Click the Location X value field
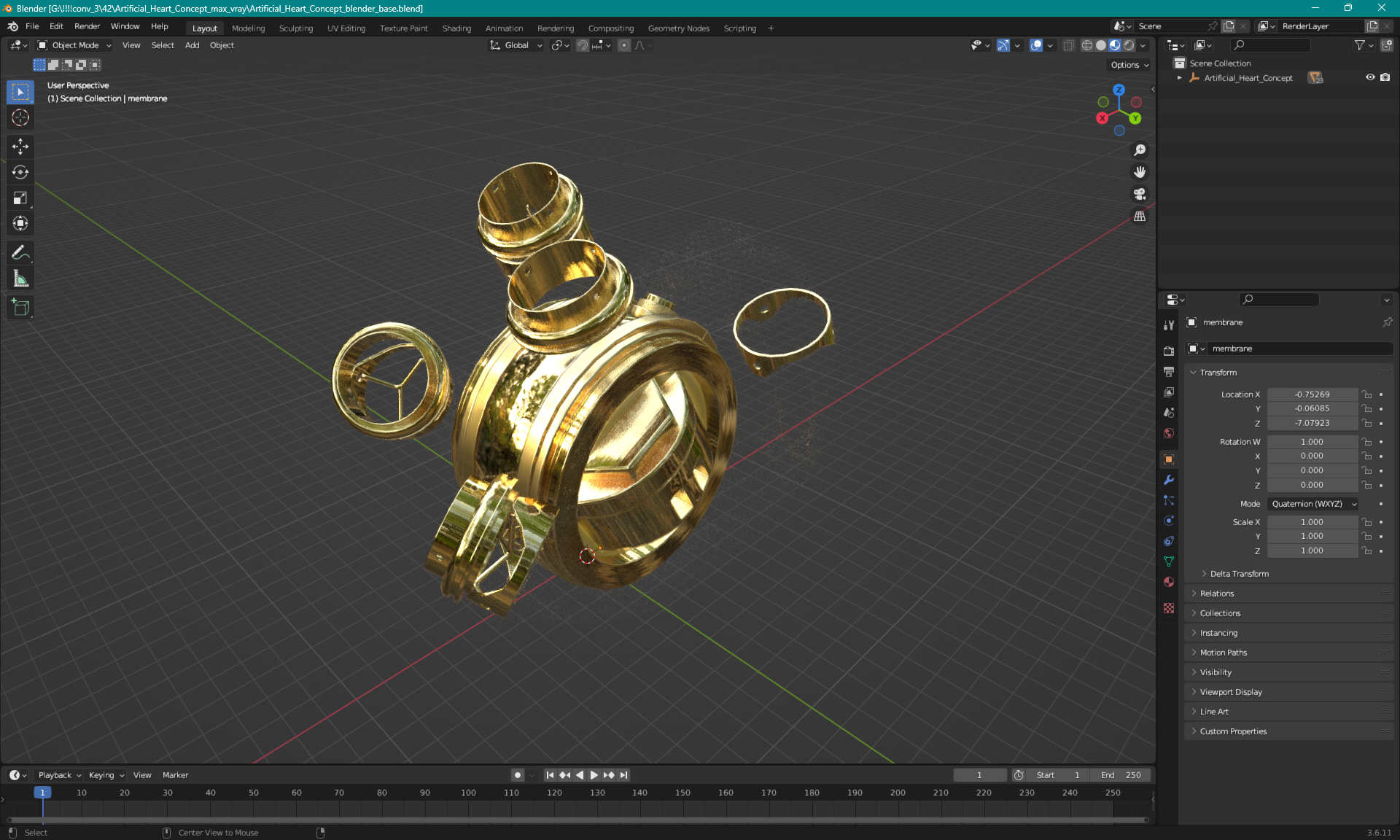 tap(1312, 394)
